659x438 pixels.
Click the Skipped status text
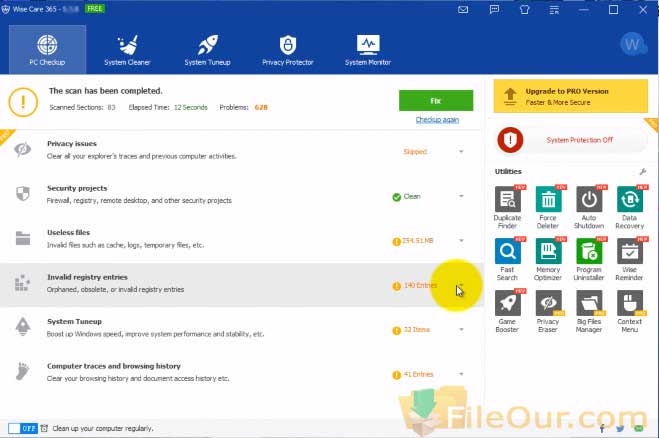415,152
